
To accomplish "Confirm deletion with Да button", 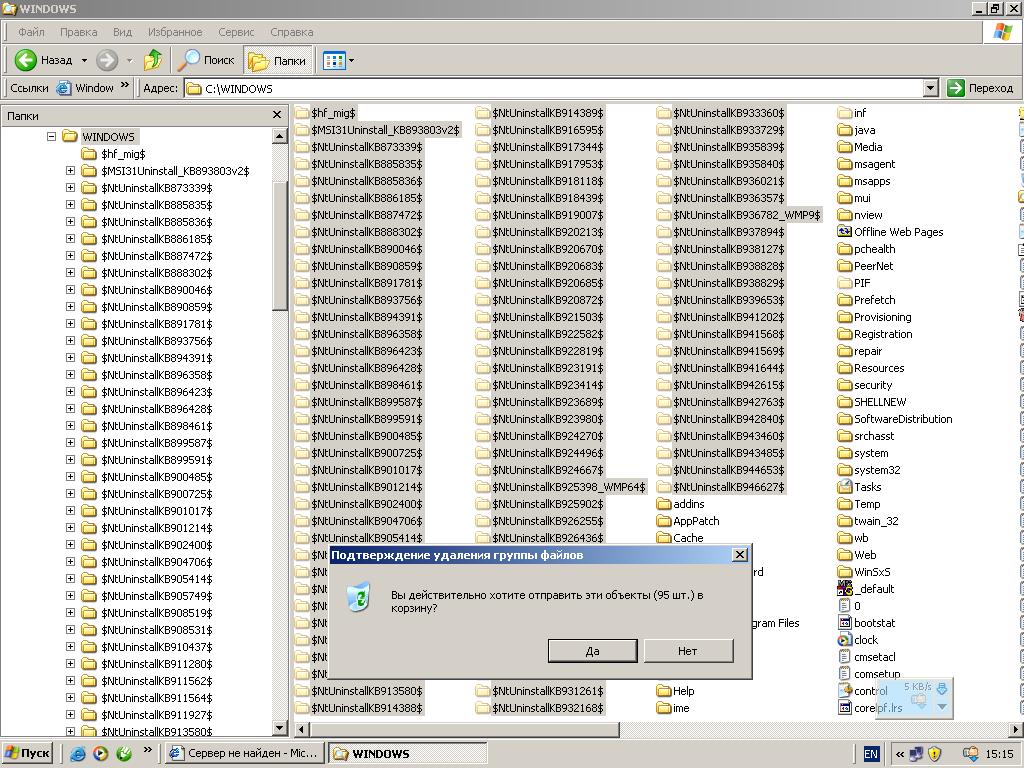I will click(592, 651).
